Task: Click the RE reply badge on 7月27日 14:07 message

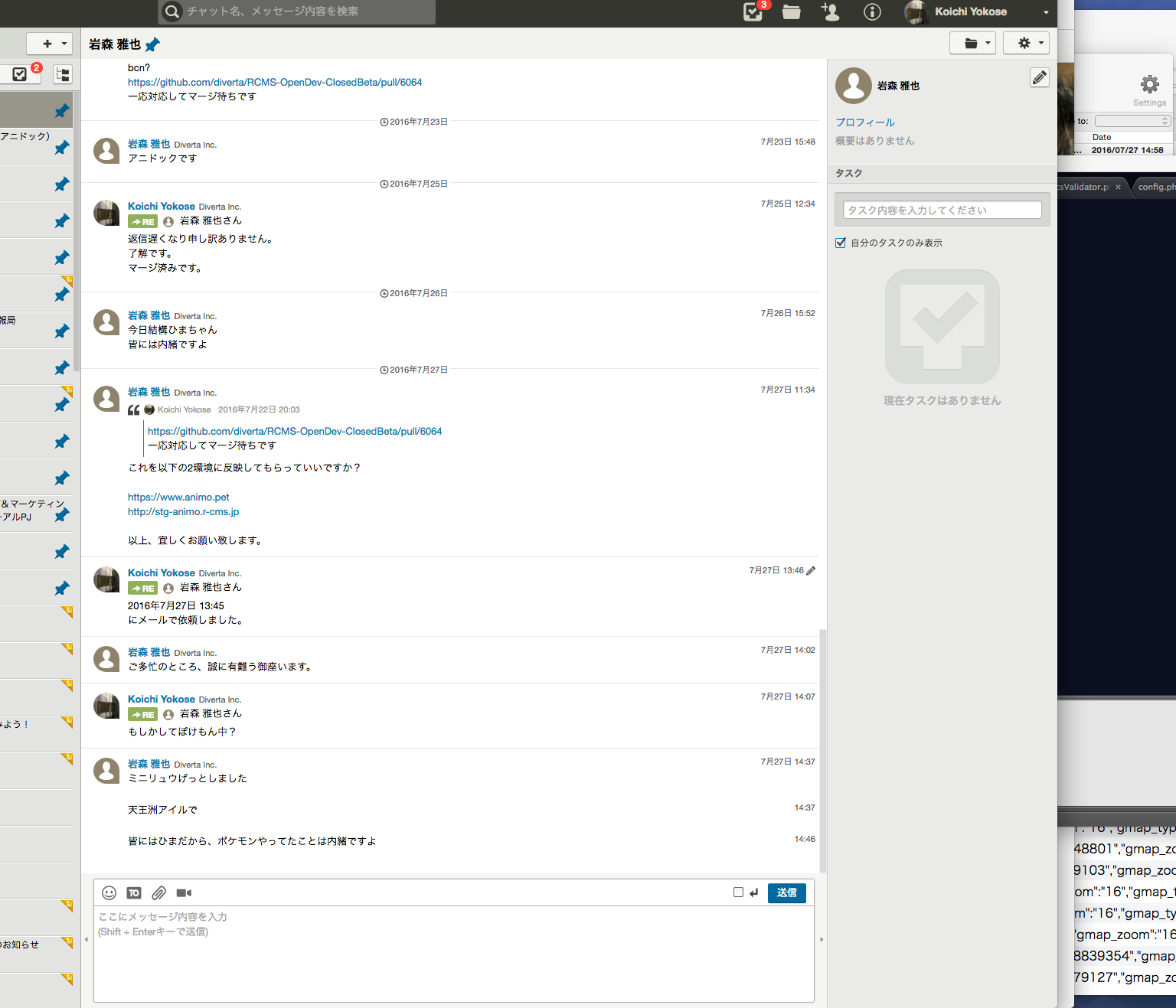Action: tap(142, 714)
